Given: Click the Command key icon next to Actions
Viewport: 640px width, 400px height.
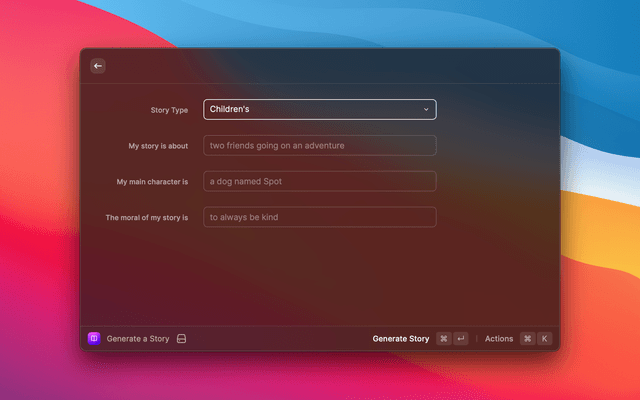Looking at the screenshot, I should click(x=527, y=339).
